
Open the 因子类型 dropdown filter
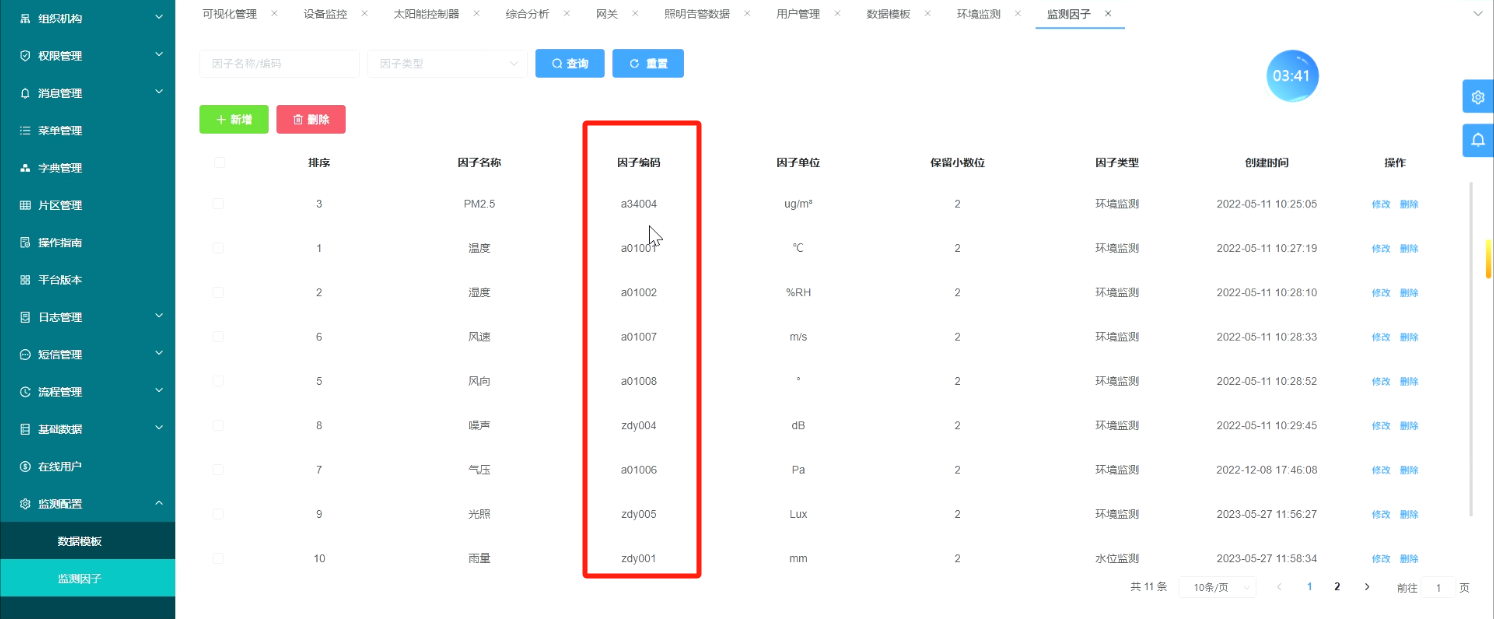coord(447,63)
